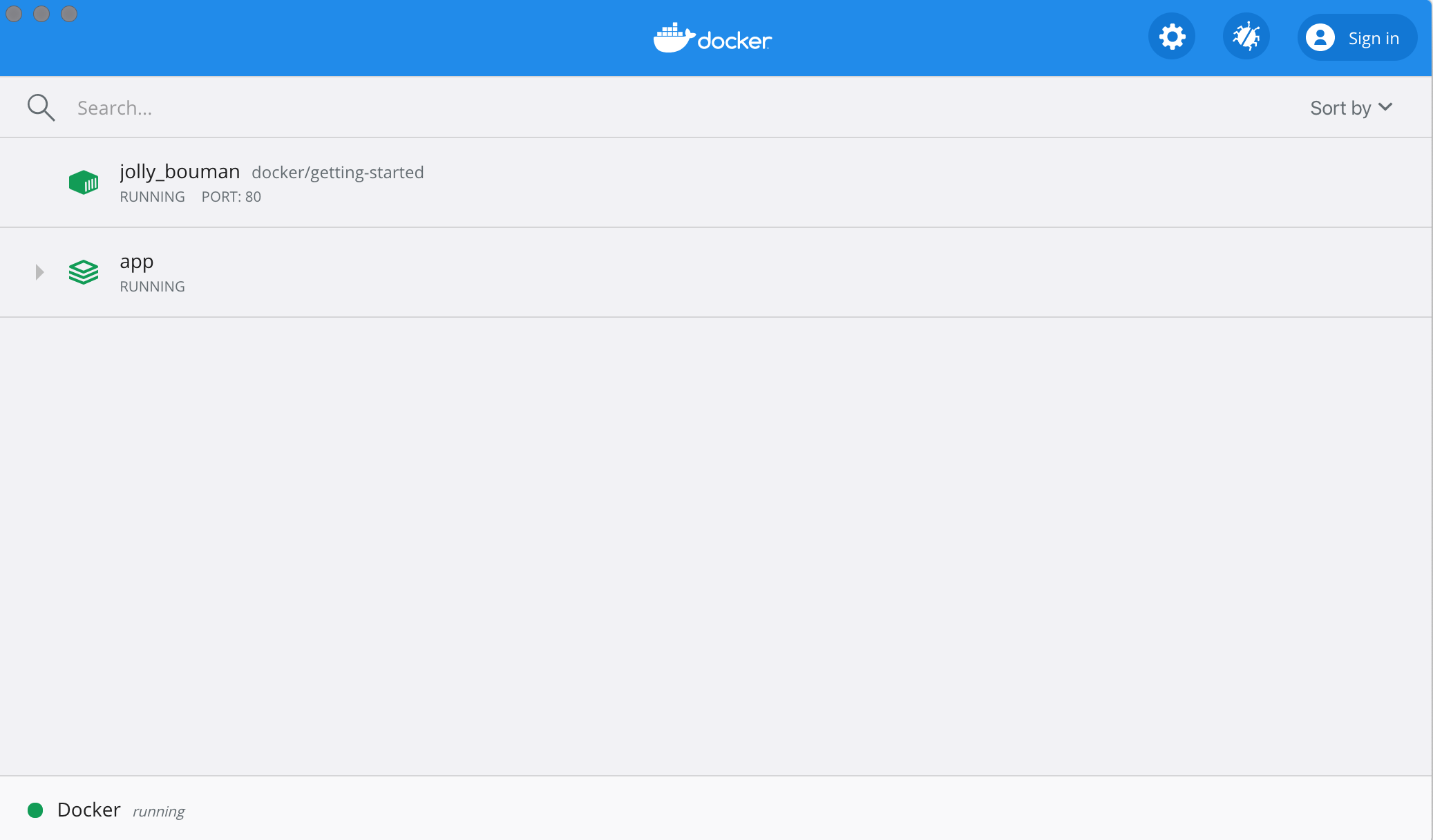This screenshot has height=840, width=1433.
Task: Select jolly_bouman docker/getting-started container
Action: [x=715, y=182]
